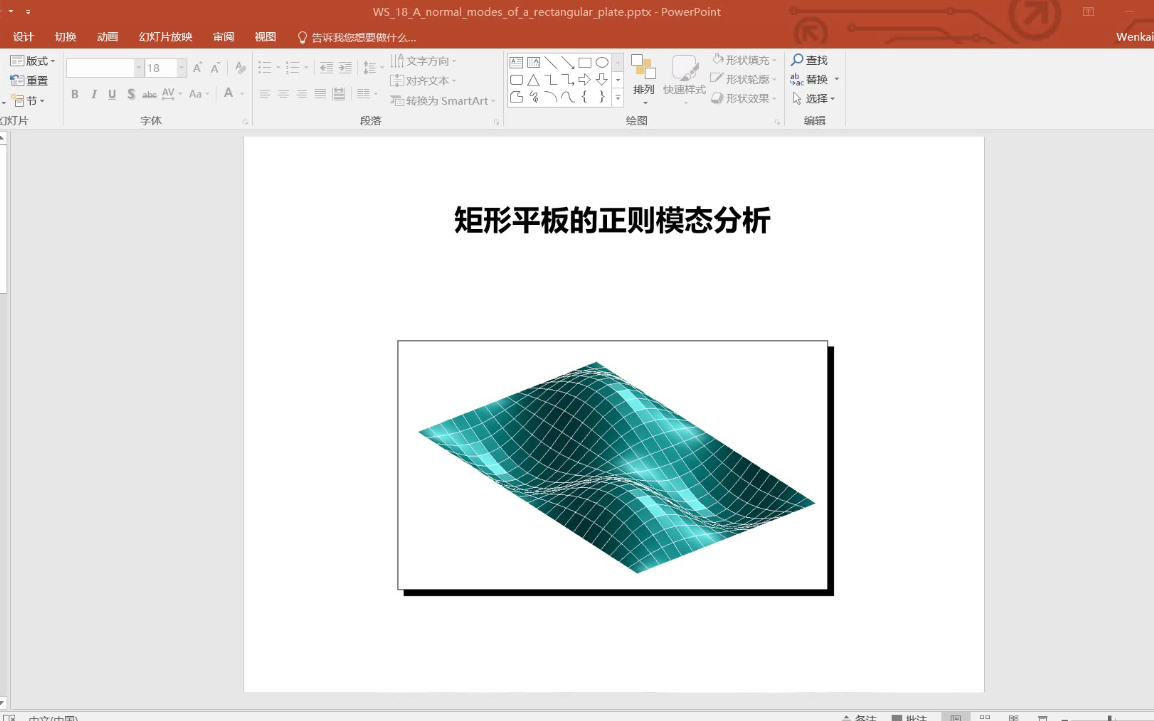
Task: Toggle underline formatting
Action: click(110, 93)
